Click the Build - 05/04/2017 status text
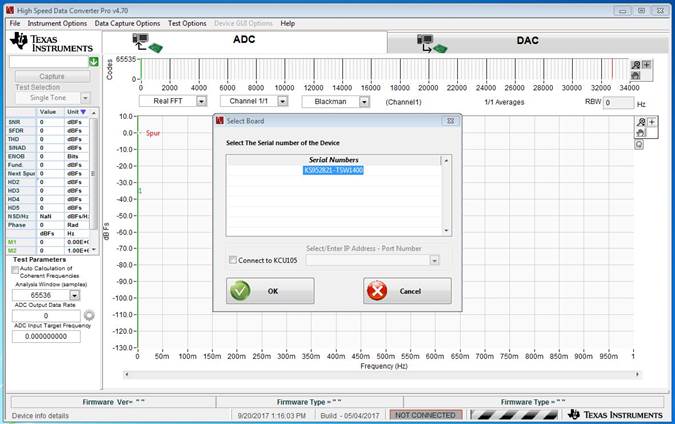 (x=350, y=415)
